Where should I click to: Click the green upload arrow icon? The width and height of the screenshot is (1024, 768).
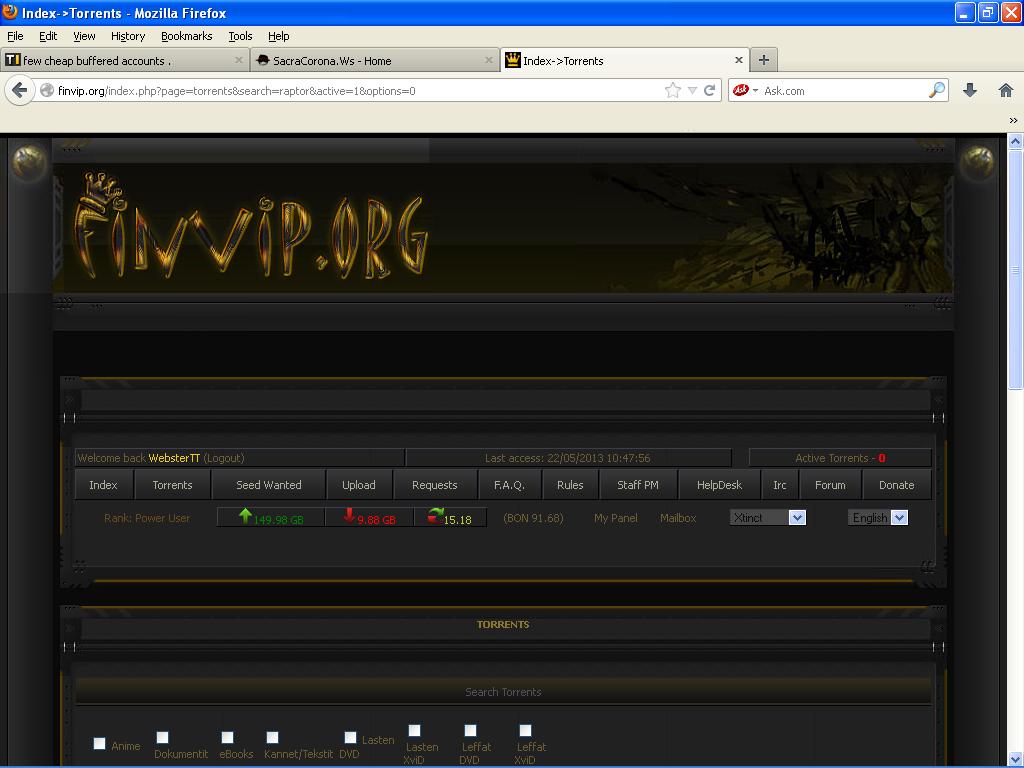(245, 516)
